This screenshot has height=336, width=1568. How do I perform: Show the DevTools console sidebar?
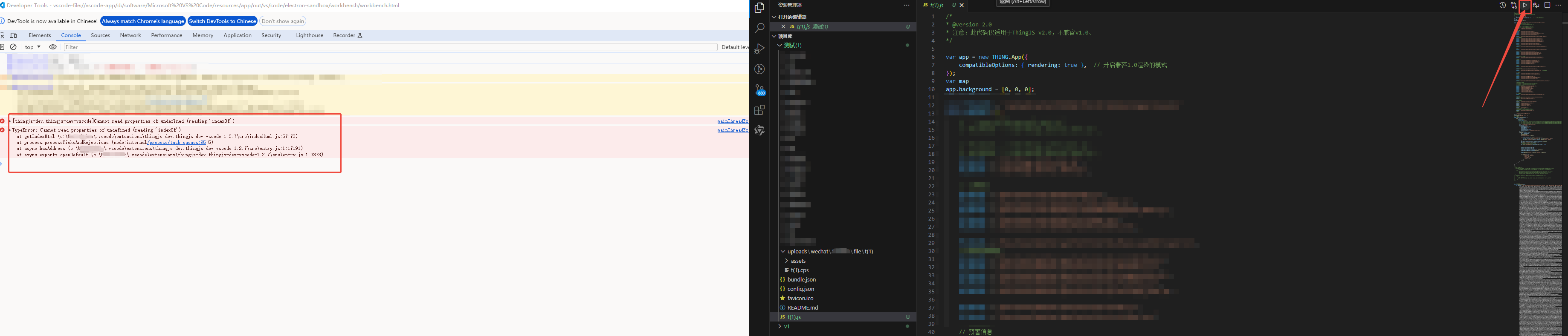(x=3, y=47)
